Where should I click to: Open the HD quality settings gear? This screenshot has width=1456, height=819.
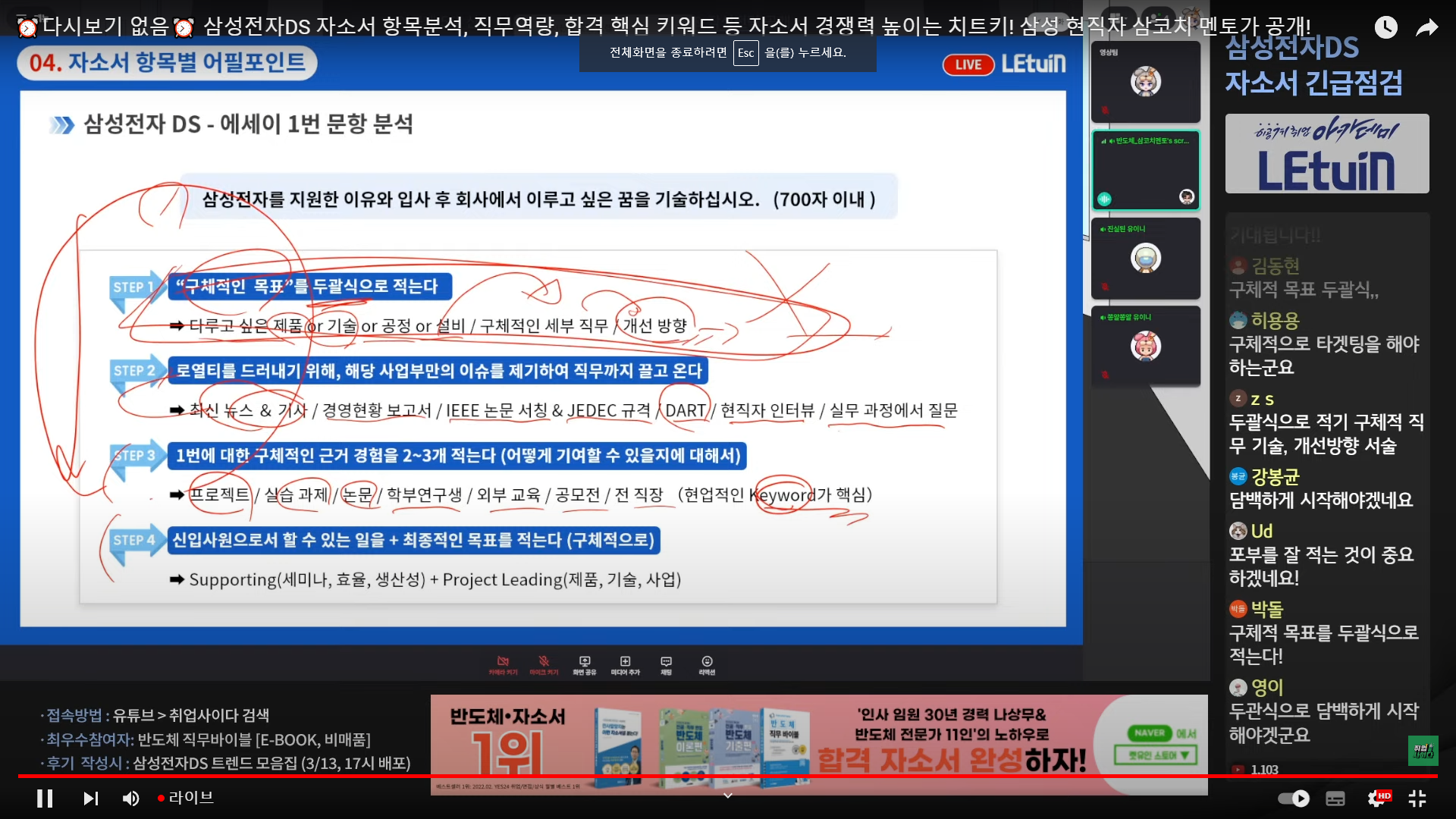point(1376,798)
